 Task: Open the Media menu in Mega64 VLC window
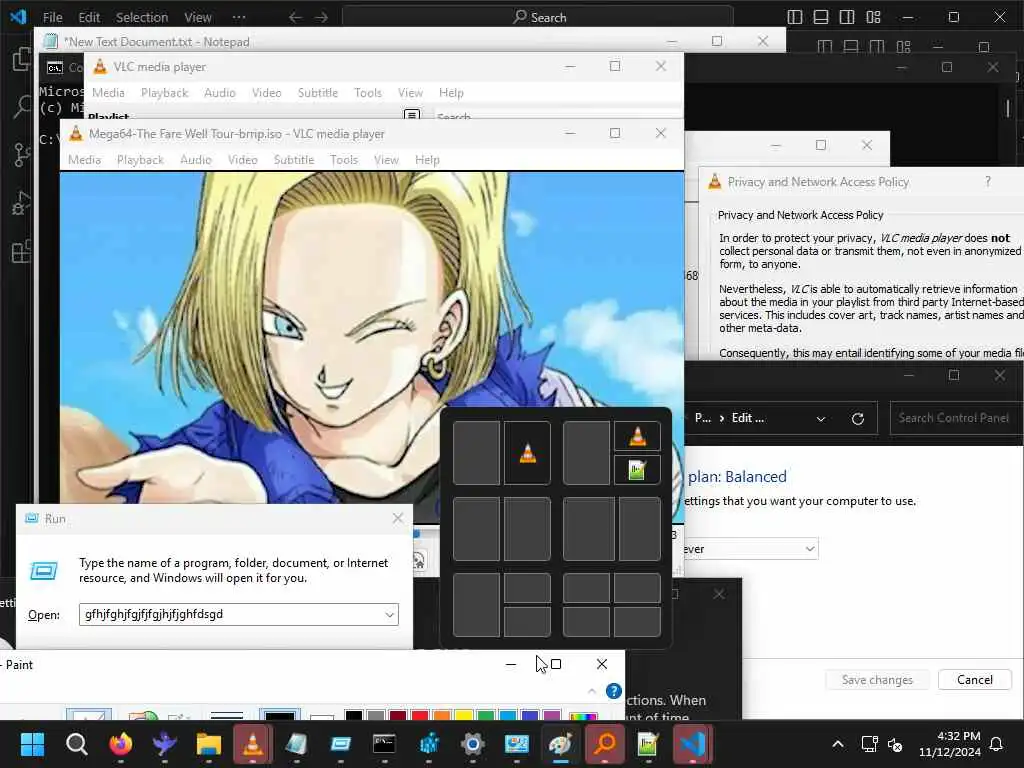coord(84,160)
